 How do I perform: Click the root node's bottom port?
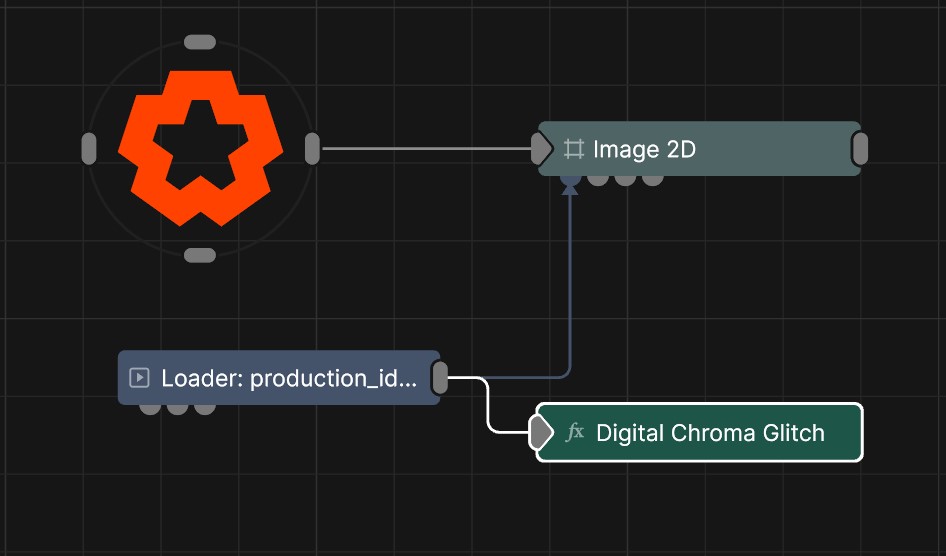pyautogui.click(x=200, y=255)
